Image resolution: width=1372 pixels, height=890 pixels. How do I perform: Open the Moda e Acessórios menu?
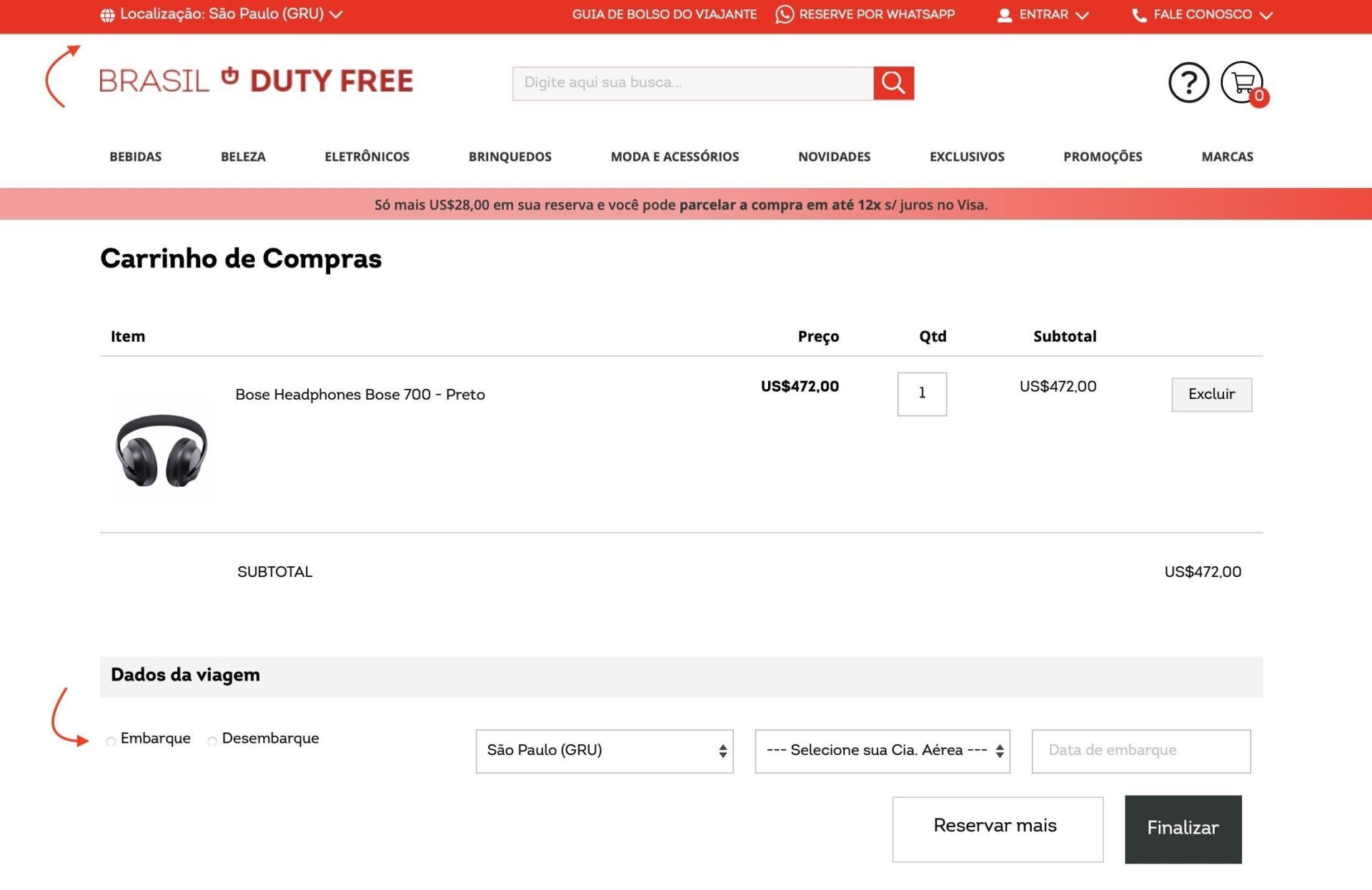tap(675, 157)
